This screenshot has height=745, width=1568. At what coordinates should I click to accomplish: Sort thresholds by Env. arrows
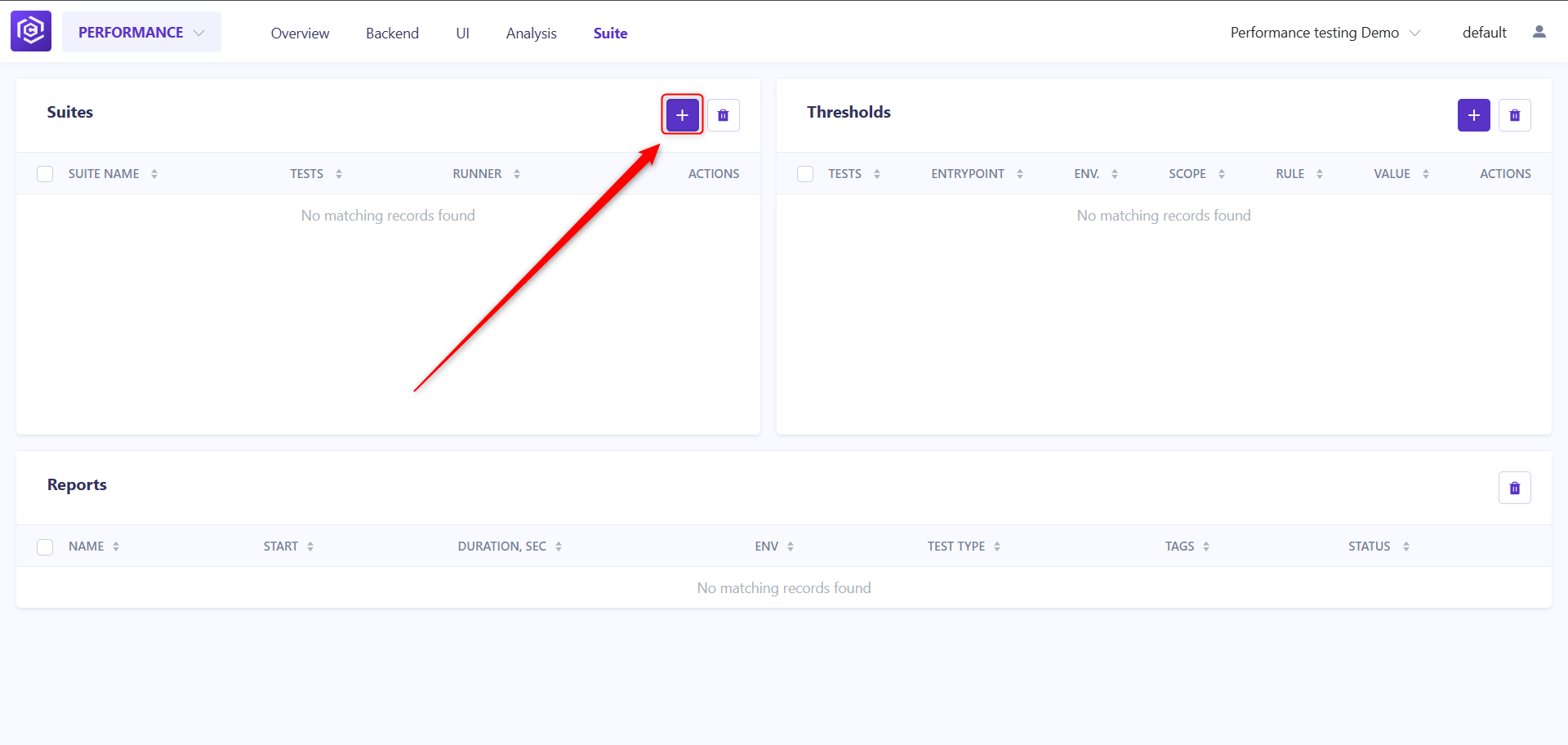pyautogui.click(x=1115, y=174)
